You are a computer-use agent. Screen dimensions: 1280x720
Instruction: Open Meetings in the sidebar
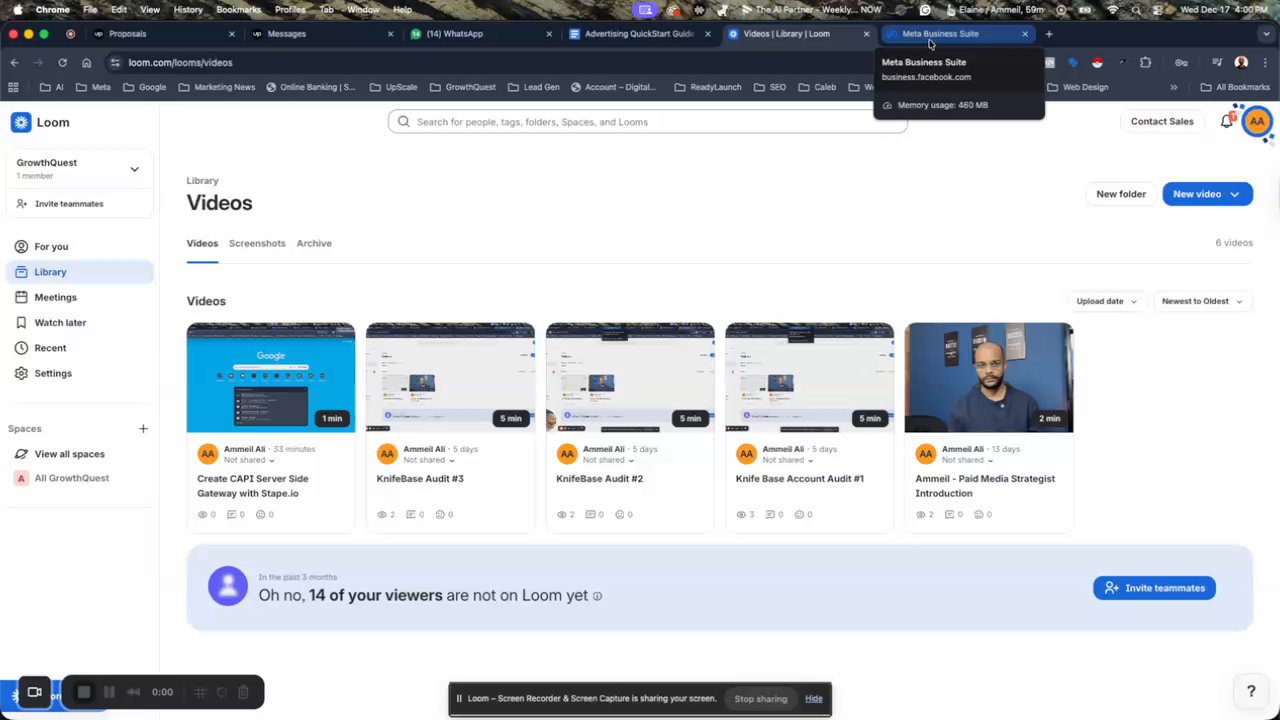(80, 297)
